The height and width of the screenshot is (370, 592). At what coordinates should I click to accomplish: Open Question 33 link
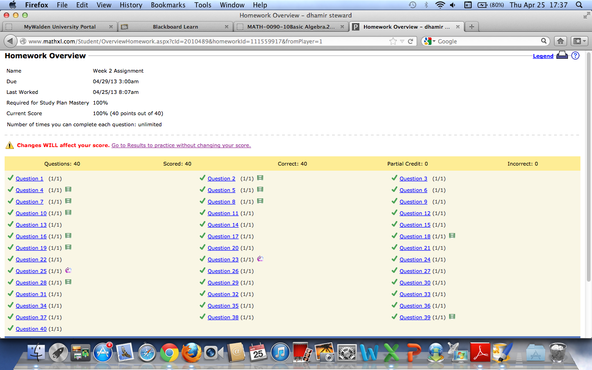point(415,294)
